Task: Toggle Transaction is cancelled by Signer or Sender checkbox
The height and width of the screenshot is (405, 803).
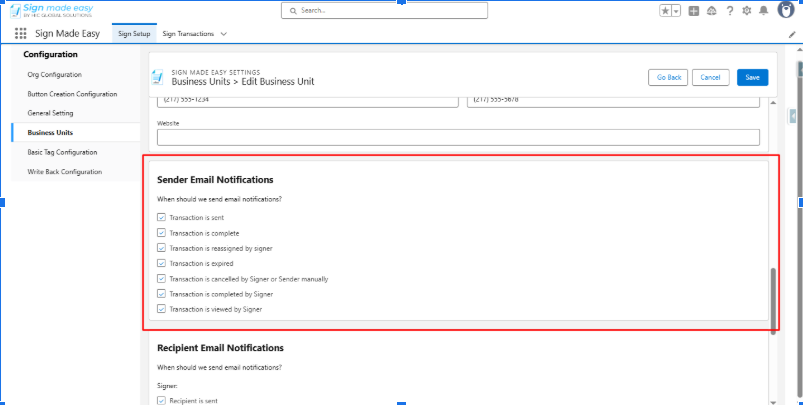Action: (x=161, y=279)
